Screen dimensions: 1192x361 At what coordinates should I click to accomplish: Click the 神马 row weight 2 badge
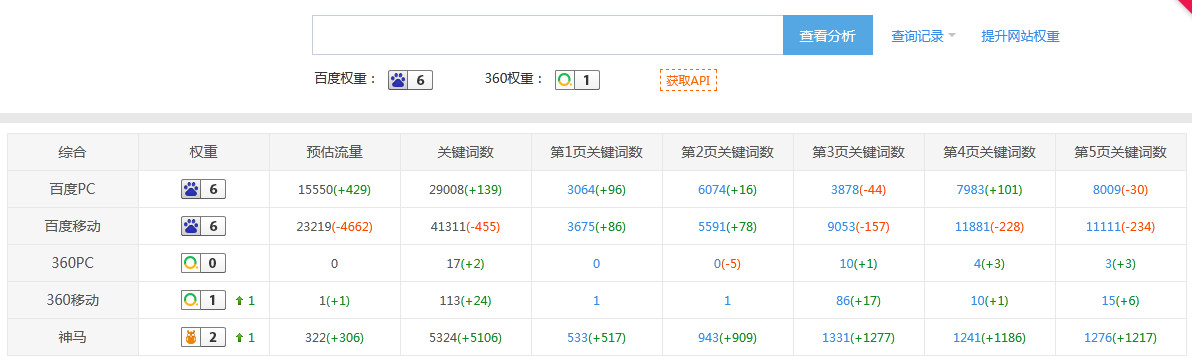(203, 337)
